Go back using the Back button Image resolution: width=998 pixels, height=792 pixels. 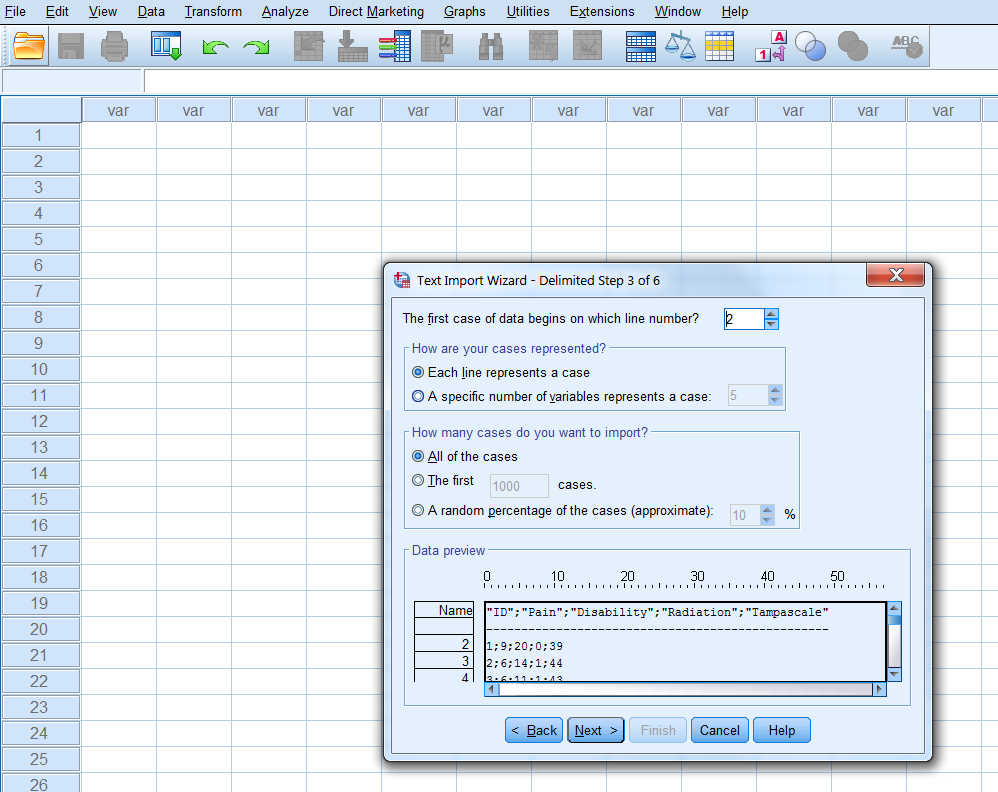534,730
